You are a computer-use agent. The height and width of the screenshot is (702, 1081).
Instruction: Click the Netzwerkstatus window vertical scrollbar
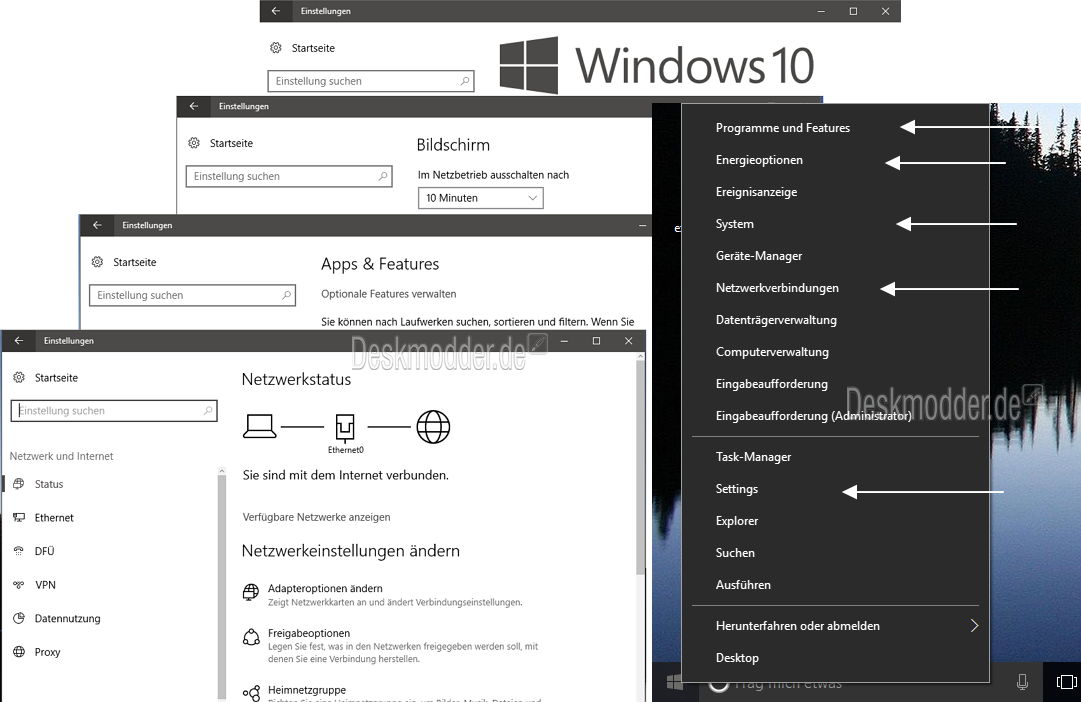[x=640, y=466]
